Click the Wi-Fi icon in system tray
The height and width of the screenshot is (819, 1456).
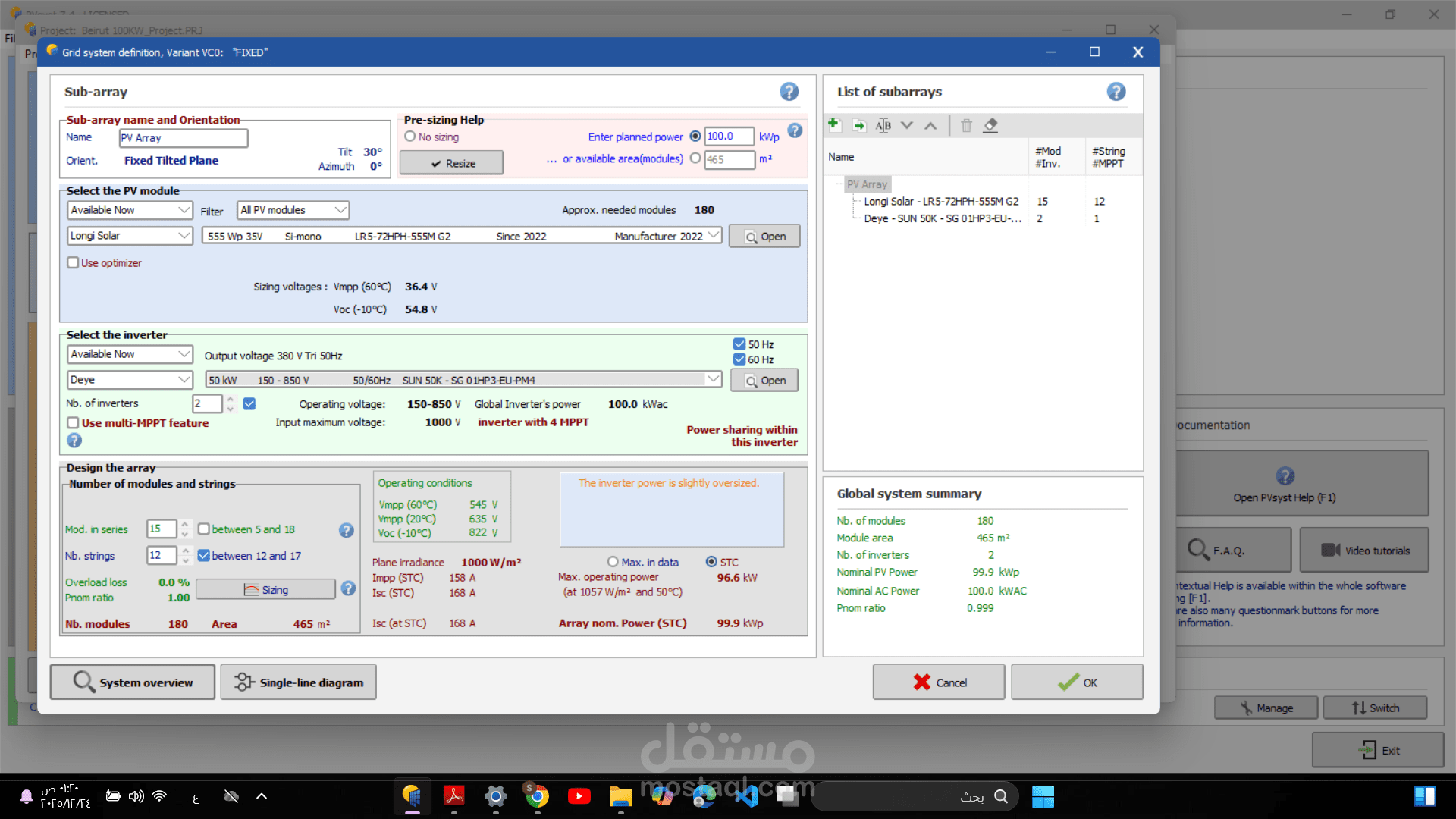(159, 796)
